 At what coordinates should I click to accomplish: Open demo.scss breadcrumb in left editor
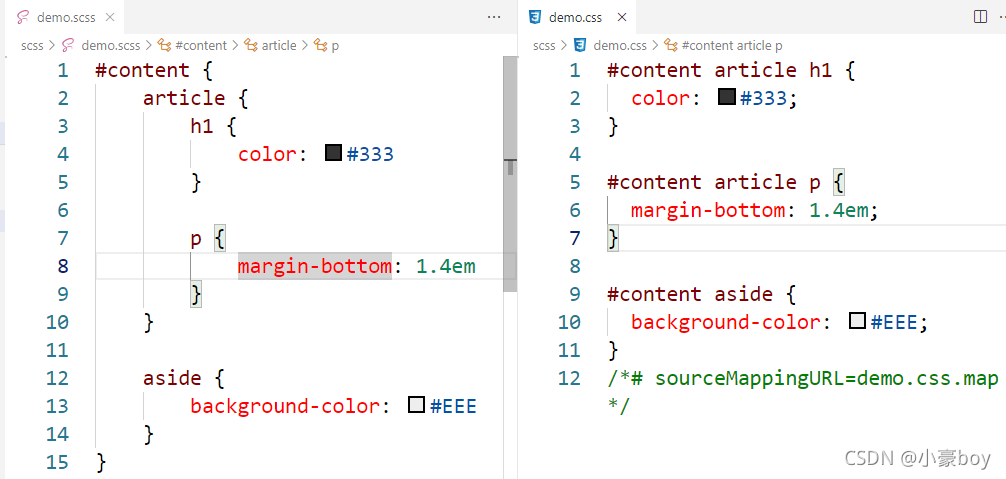tap(113, 46)
